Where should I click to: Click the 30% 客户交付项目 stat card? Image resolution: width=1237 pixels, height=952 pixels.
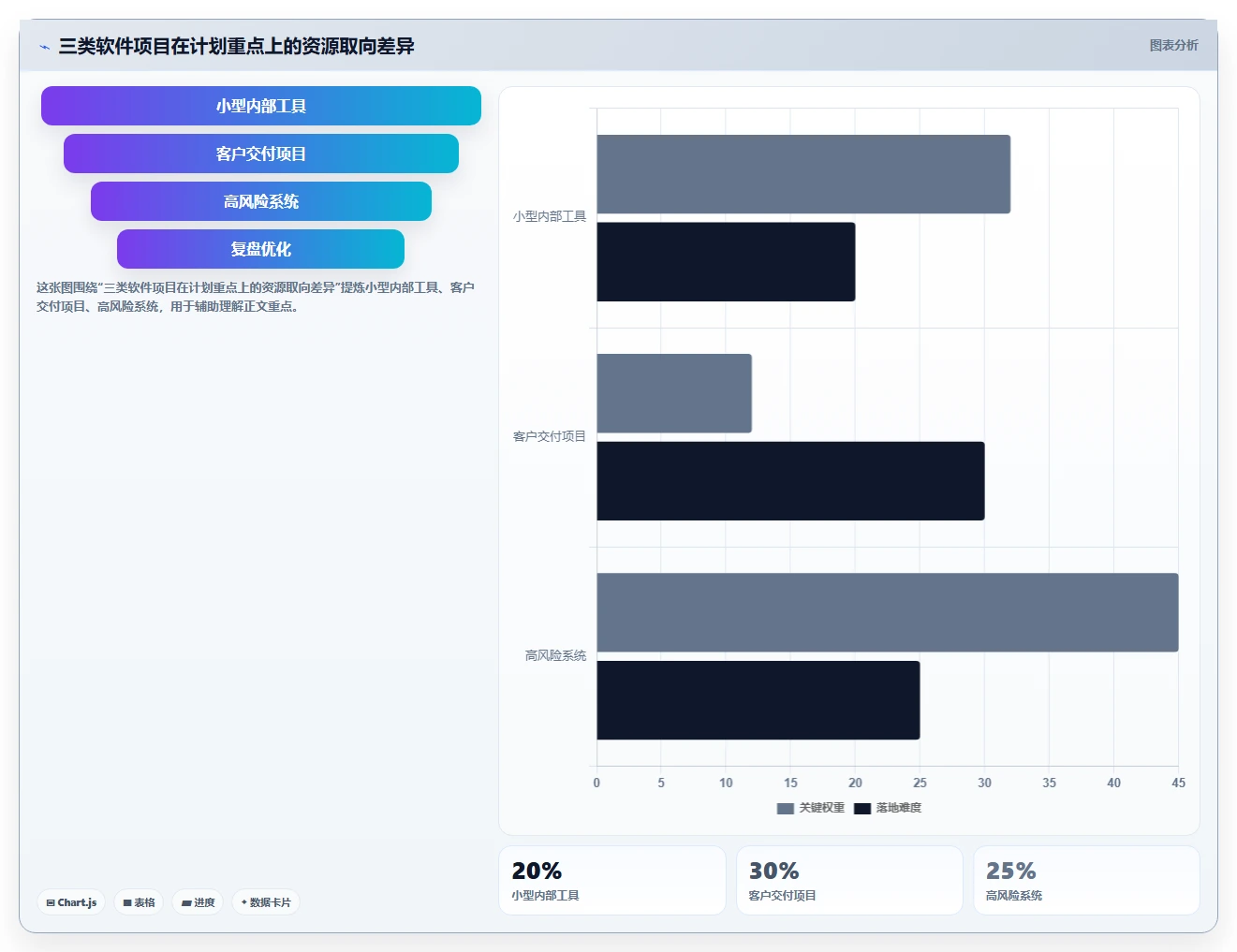(849, 880)
